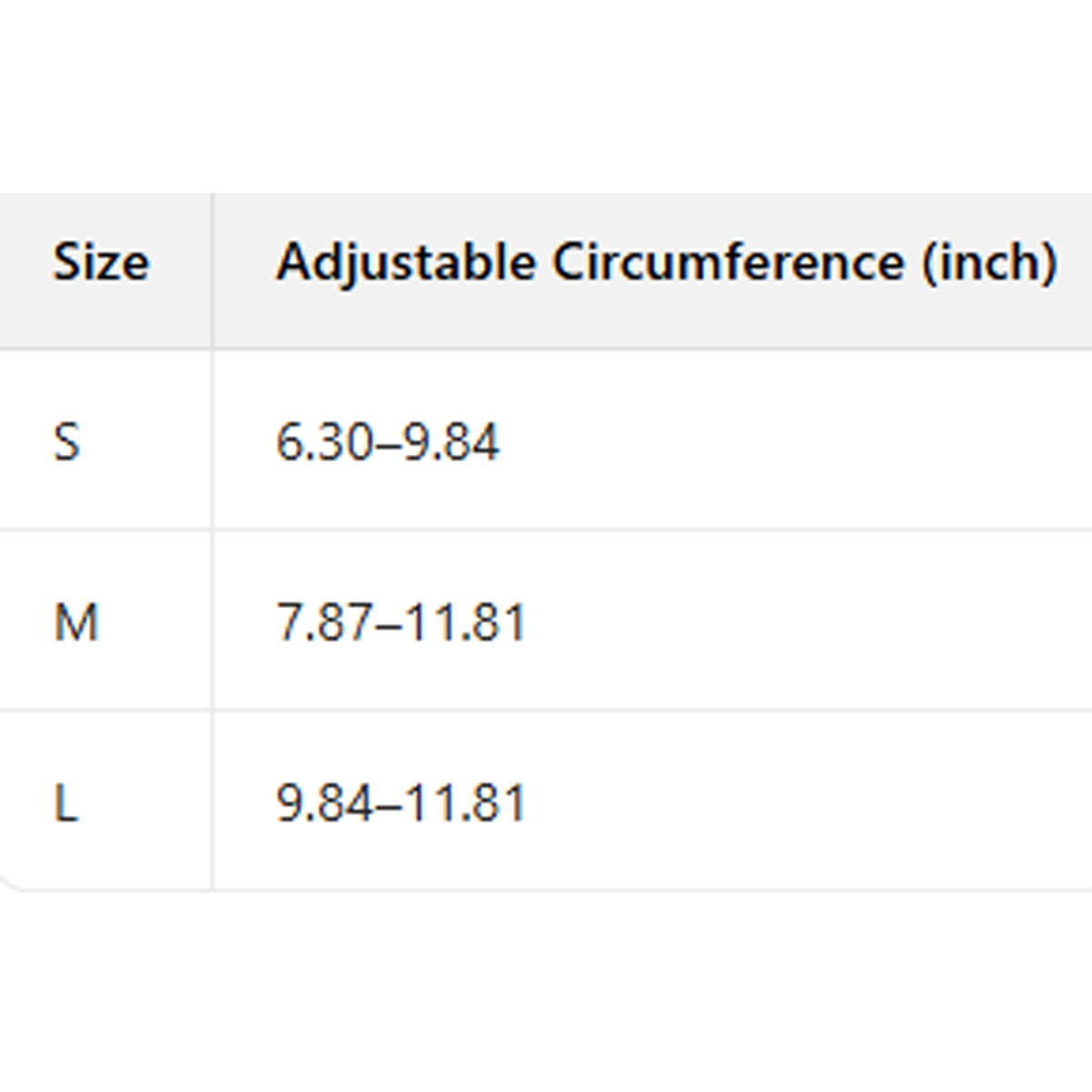The image size is (1092, 1092).
Task: Select the "Adjustable Circumference (inch)" header
Action: click(x=666, y=263)
